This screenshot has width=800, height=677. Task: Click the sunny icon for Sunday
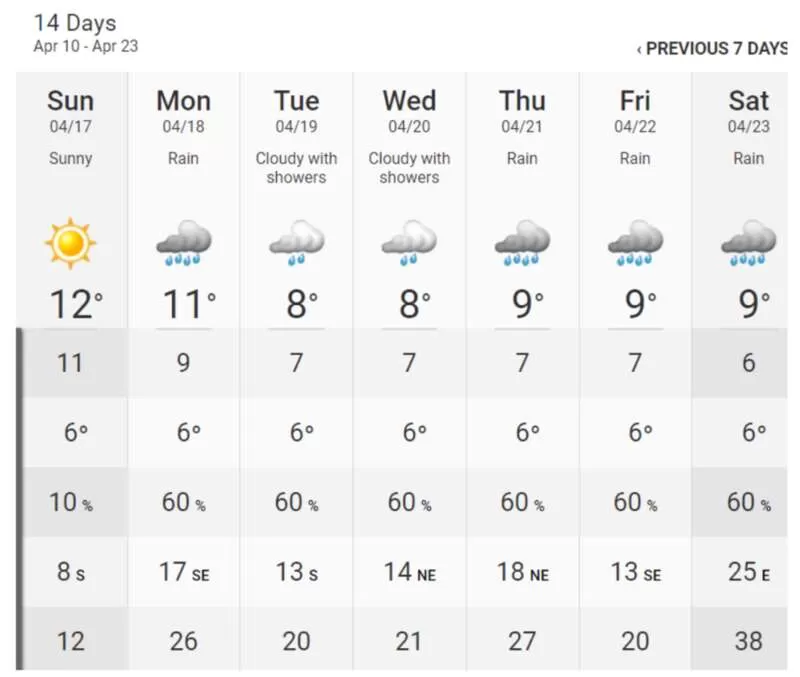(70, 243)
